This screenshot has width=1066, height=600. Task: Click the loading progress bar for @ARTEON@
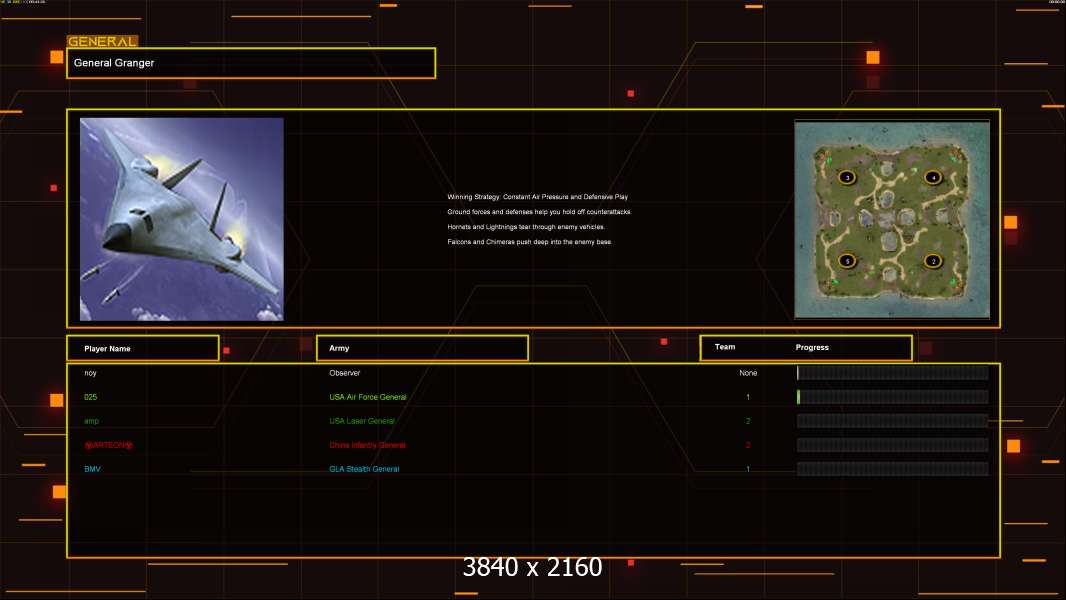[893, 445]
